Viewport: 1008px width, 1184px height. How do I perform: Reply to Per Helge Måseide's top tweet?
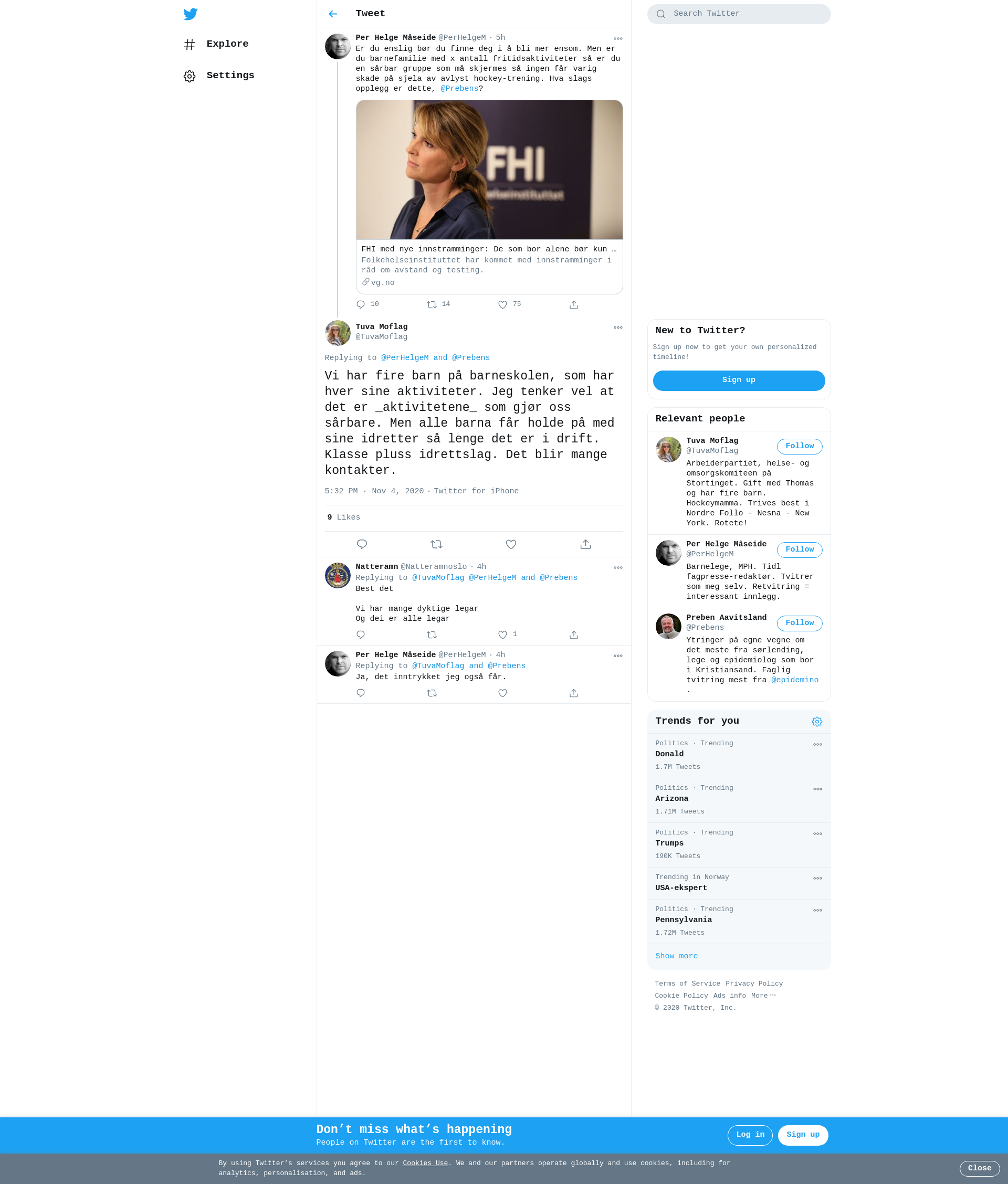(x=361, y=304)
